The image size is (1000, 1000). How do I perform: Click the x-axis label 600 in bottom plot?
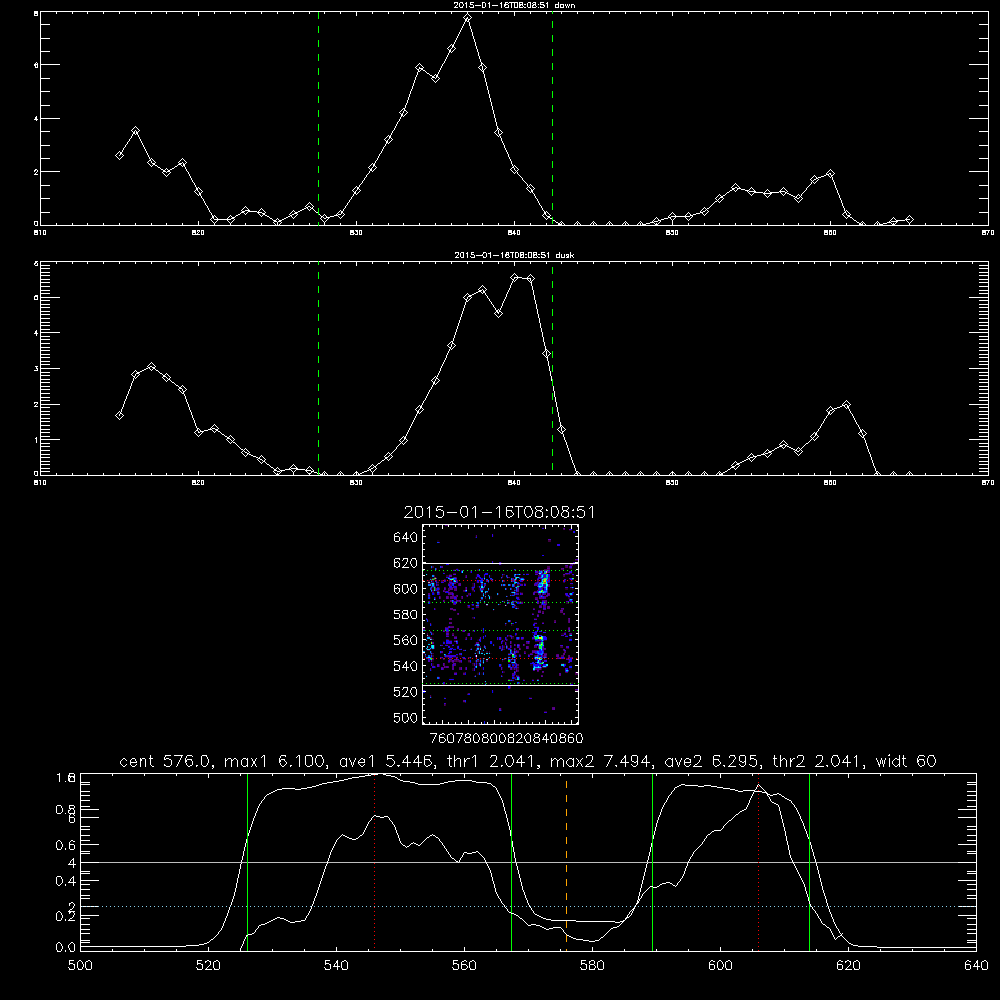[721, 966]
